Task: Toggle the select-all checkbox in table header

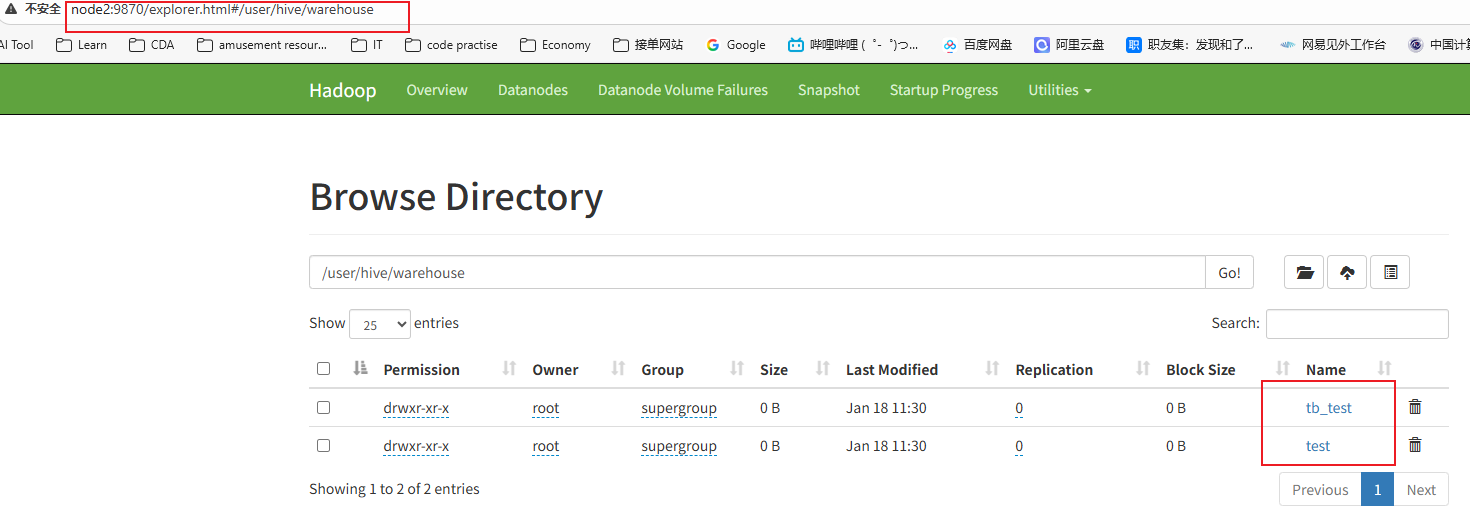Action: (x=323, y=369)
